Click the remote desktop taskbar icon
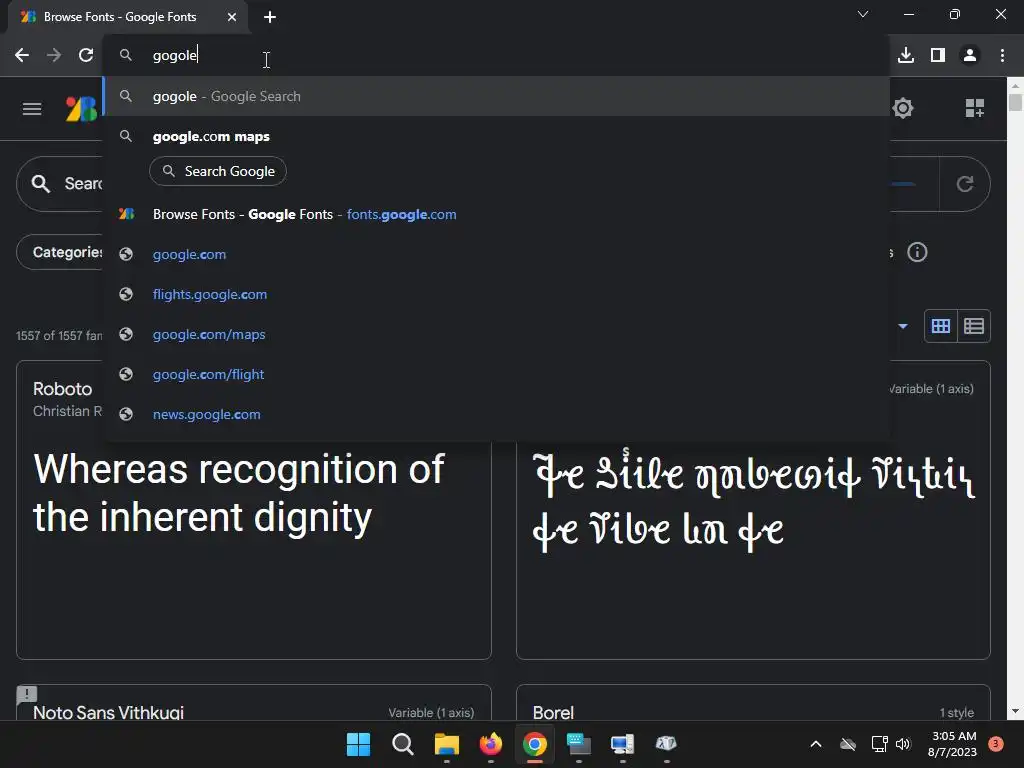Image resolution: width=1024 pixels, height=768 pixels. point(622,744)
